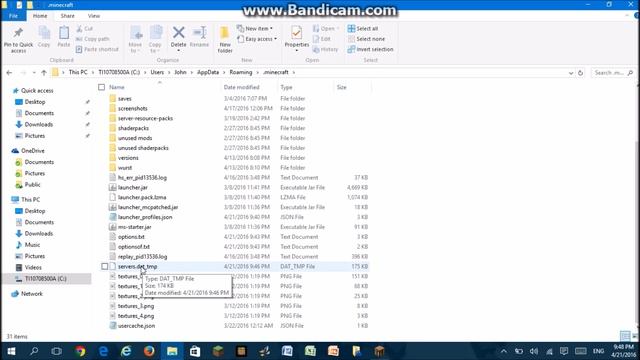Click the Paste ribbon icon
Viewport: 640px width, 360px height.
coord(64,33)
